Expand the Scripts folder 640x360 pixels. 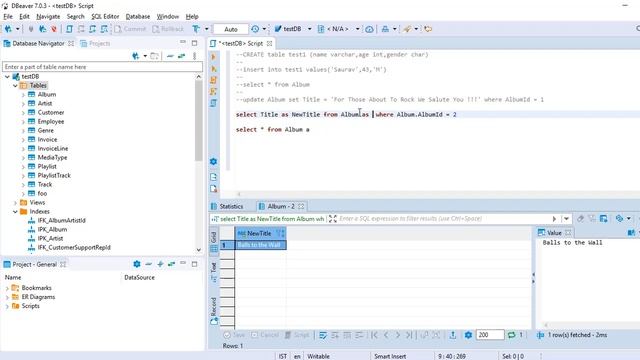(7, 306)
